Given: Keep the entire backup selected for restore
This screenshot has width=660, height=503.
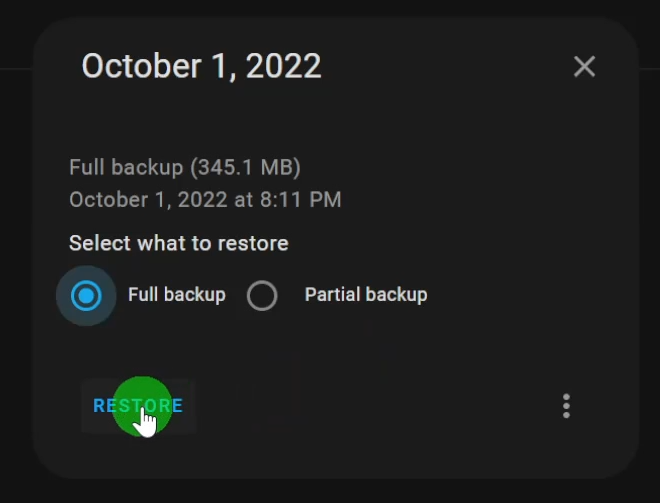Looking at the screenshot, I should pos(86,295).
